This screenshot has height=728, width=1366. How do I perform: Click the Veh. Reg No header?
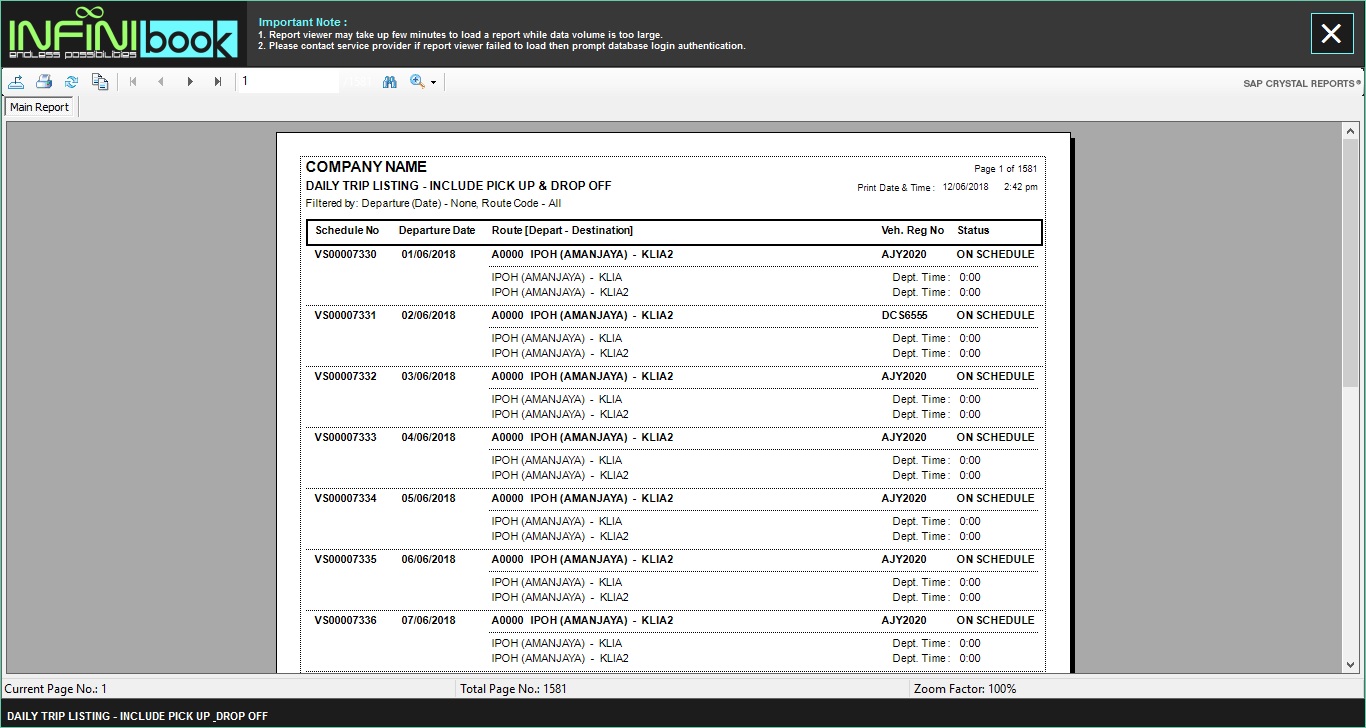point(912,231)
